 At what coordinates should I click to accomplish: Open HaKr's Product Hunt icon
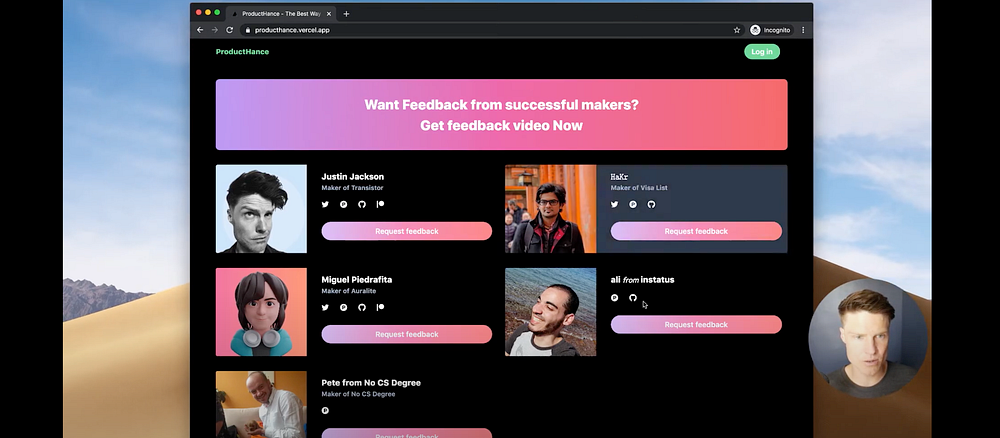(633, 205)
